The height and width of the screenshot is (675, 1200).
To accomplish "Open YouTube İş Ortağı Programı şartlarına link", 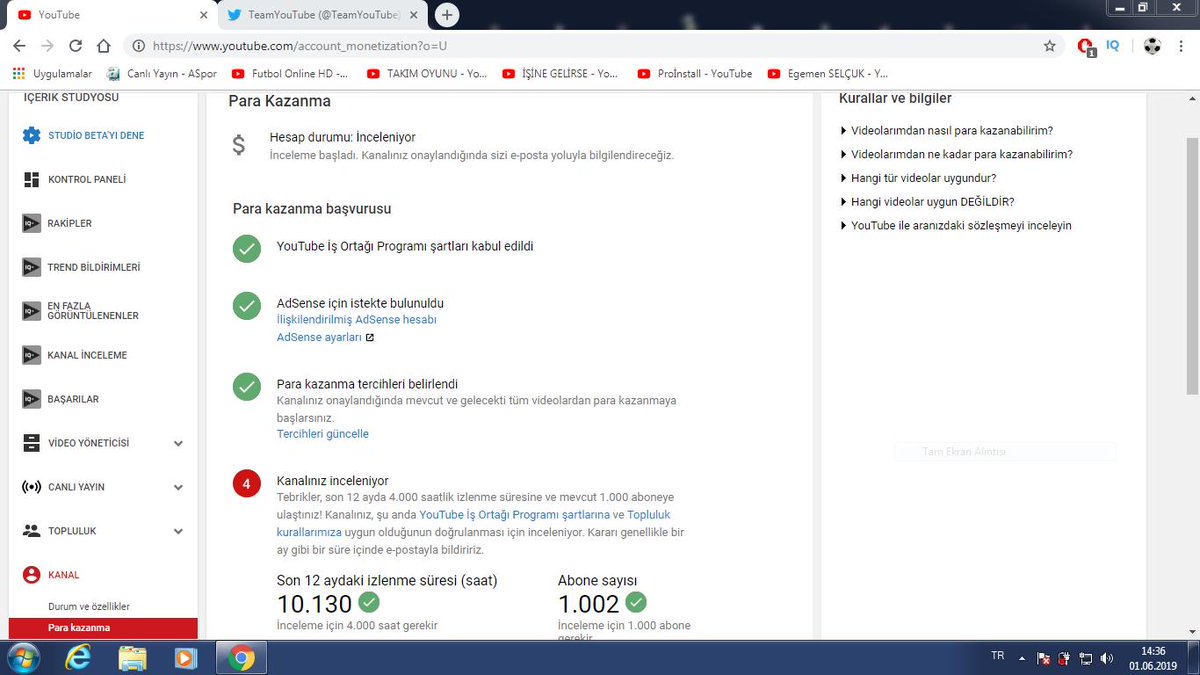I will point(514,514).
